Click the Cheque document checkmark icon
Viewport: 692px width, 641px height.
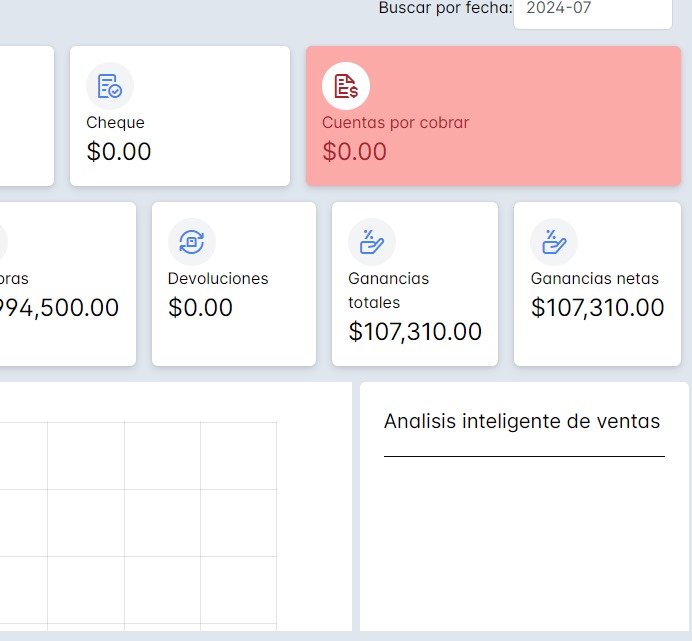pos(110,86)
